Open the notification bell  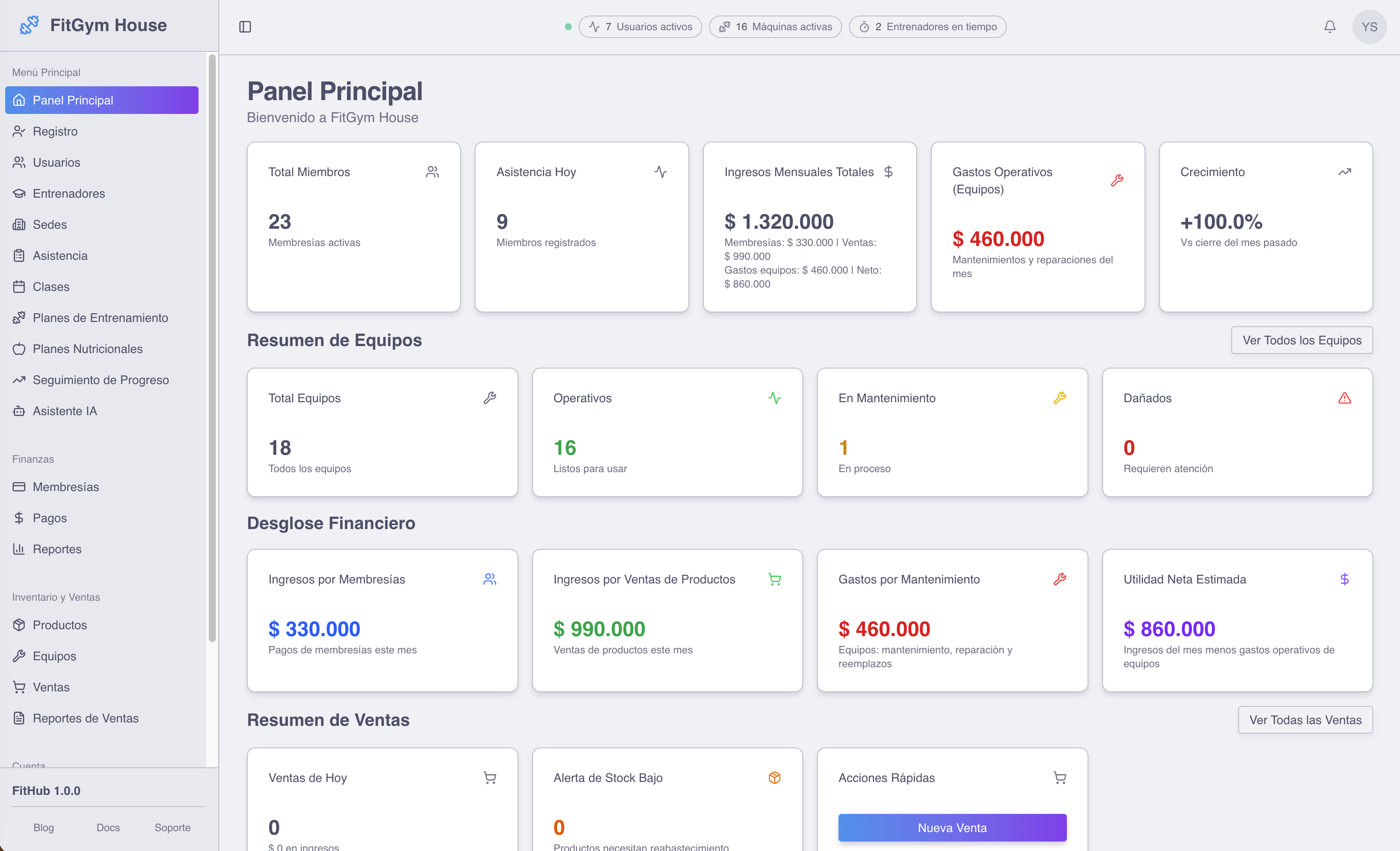[x=1330, y=26]
